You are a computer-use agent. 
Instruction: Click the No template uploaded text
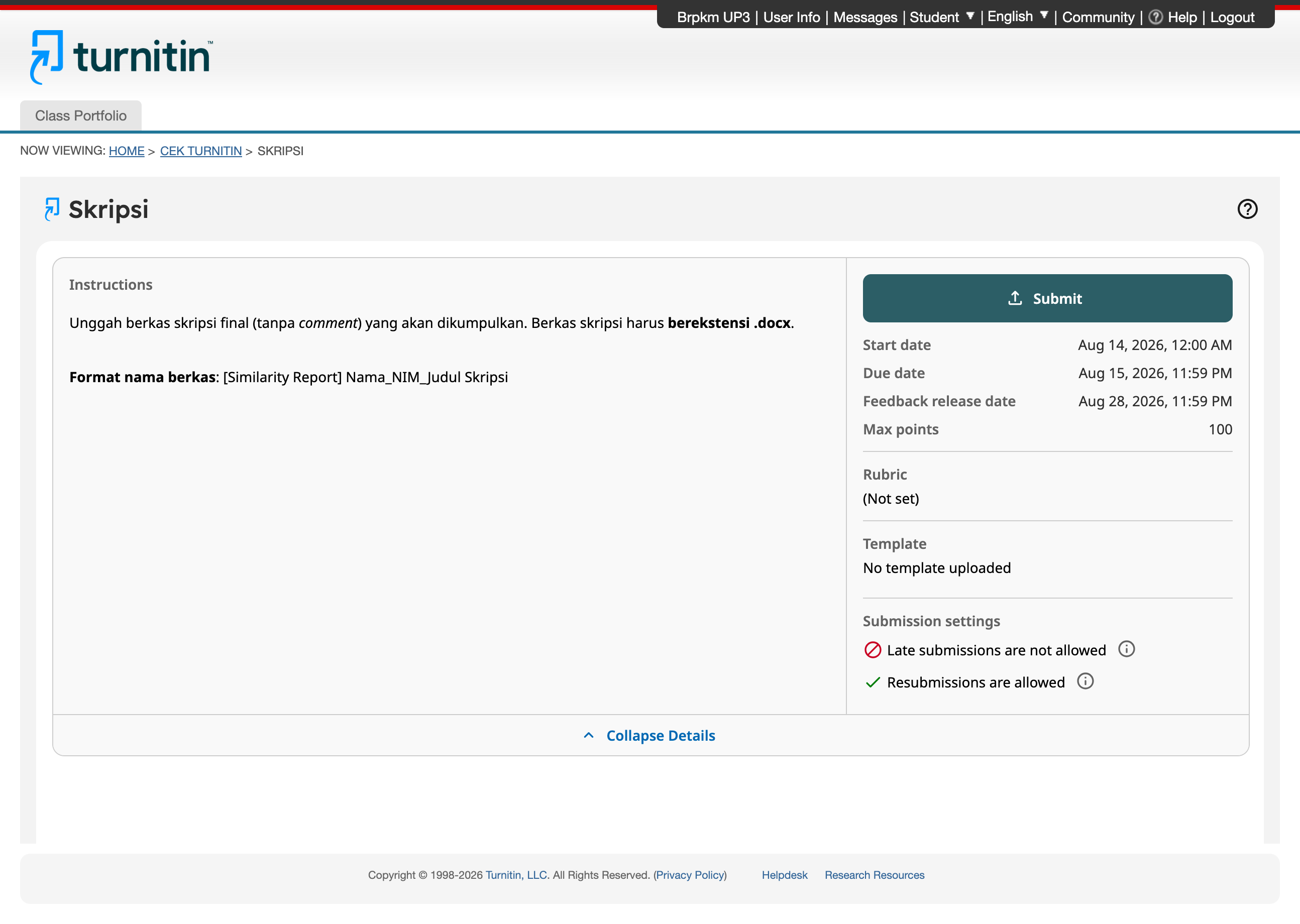point(937,568)
